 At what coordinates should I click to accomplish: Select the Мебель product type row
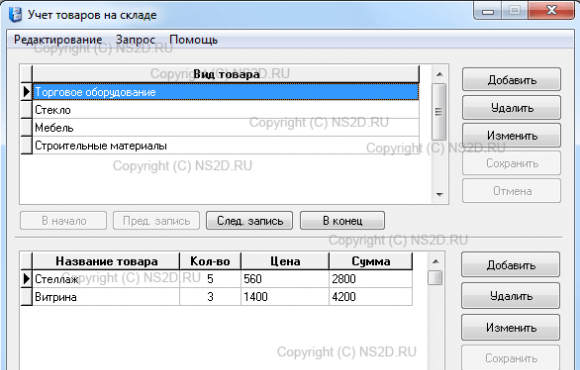pyautogui.click(x=226, y=128)
